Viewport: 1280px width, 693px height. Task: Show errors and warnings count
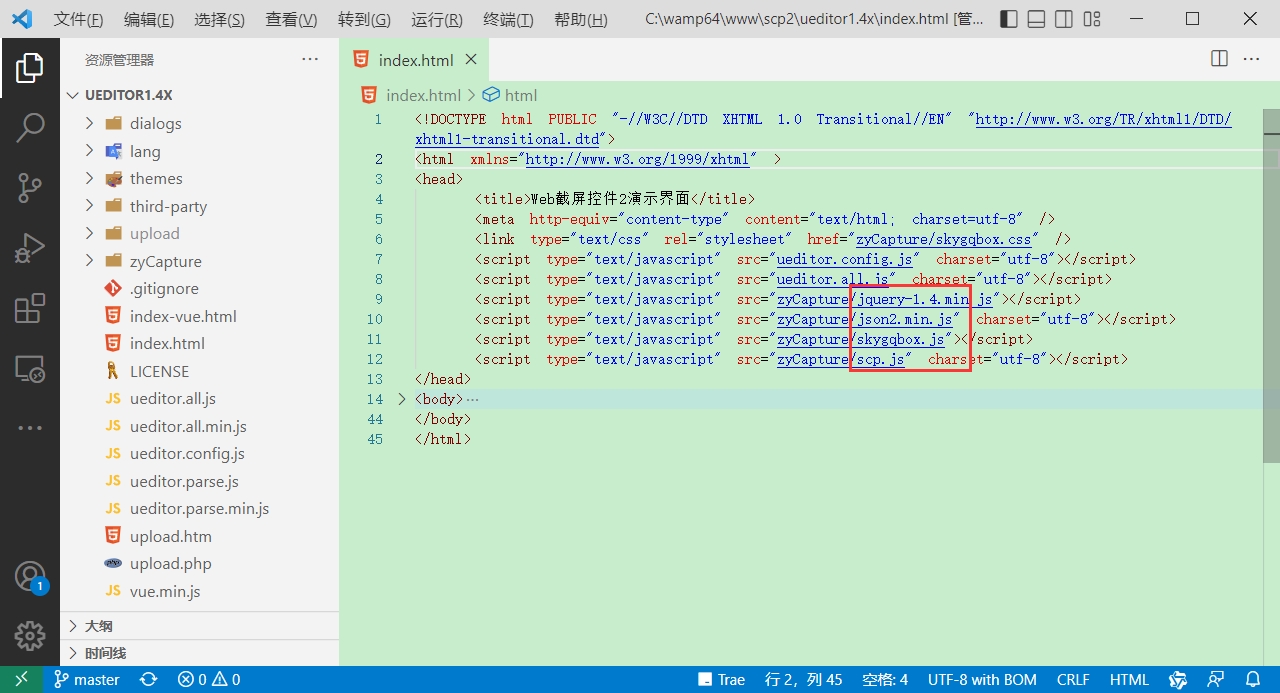tap(209, 680)
